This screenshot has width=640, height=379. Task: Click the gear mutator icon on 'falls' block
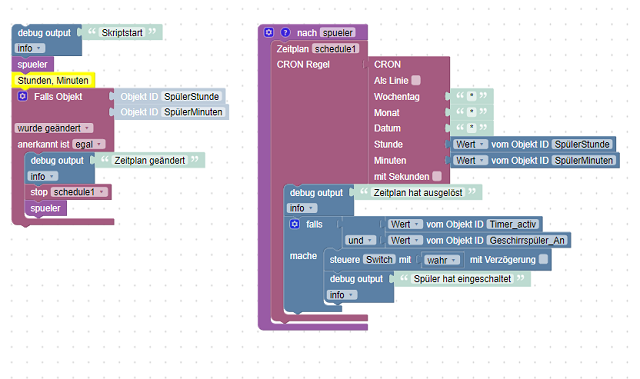coord(294,224)
